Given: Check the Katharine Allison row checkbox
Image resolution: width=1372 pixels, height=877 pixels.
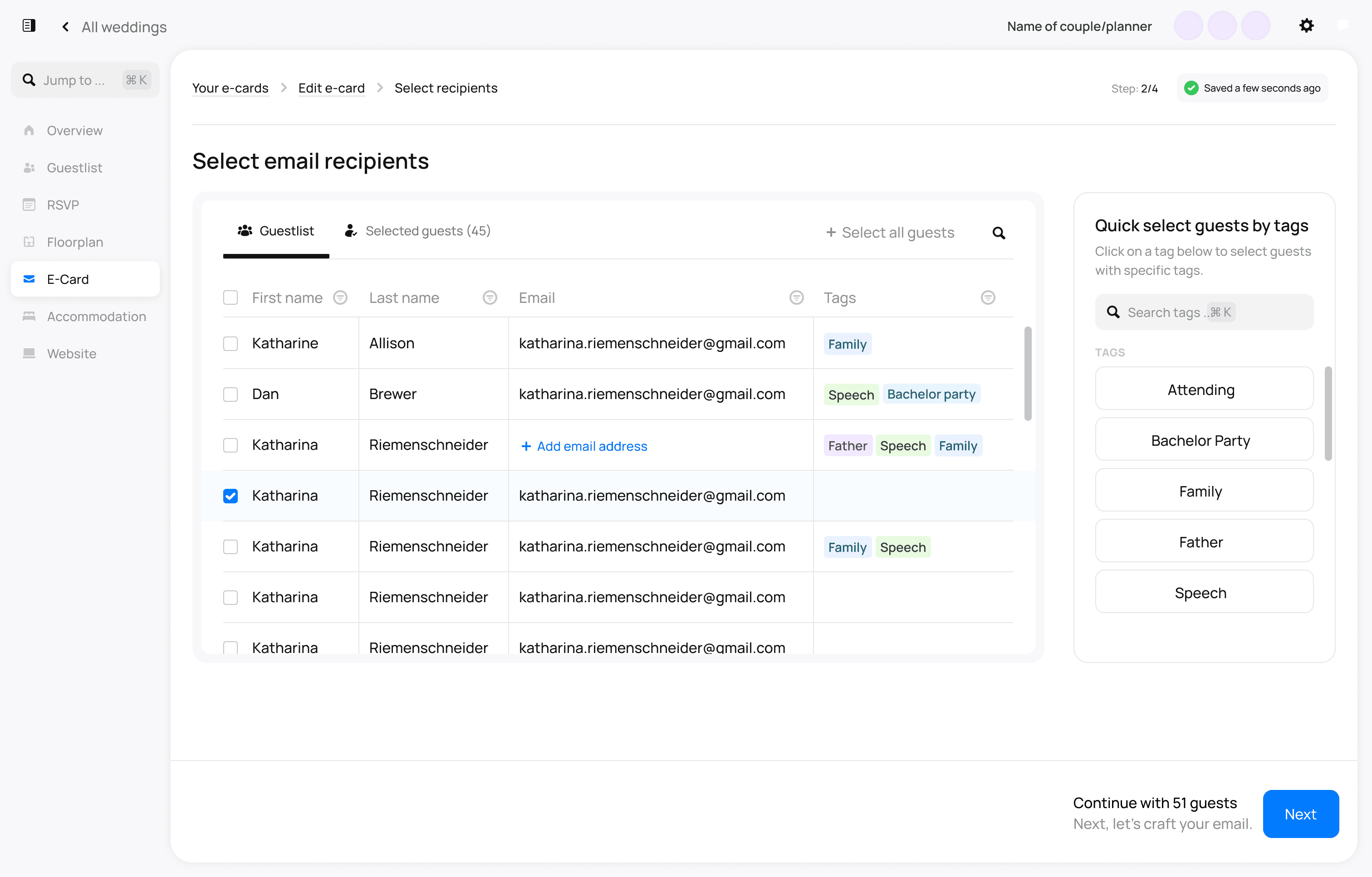Looking at the screenshot, I should 230,343.
